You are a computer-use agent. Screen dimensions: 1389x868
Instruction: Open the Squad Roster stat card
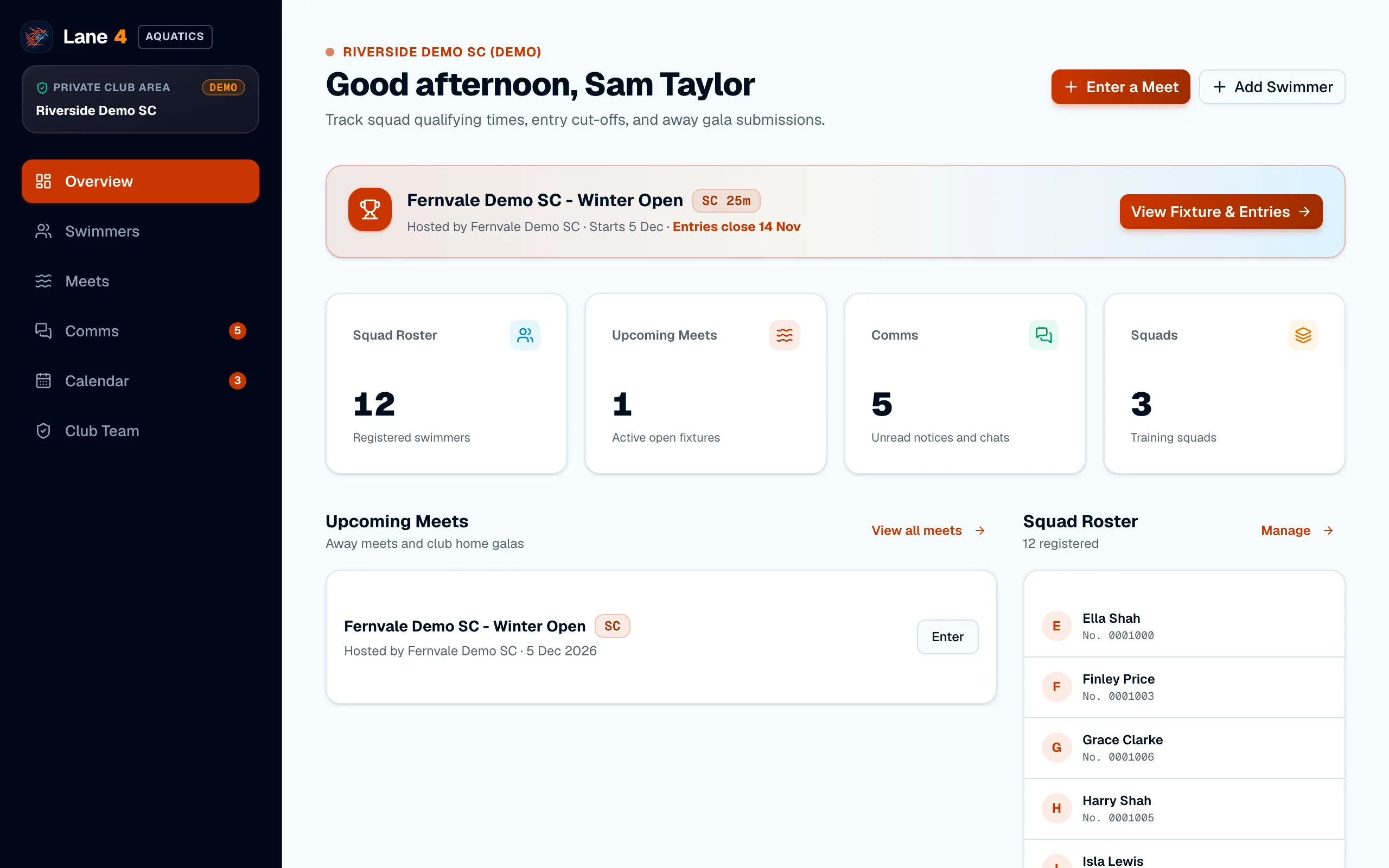[x=447, y=384]
